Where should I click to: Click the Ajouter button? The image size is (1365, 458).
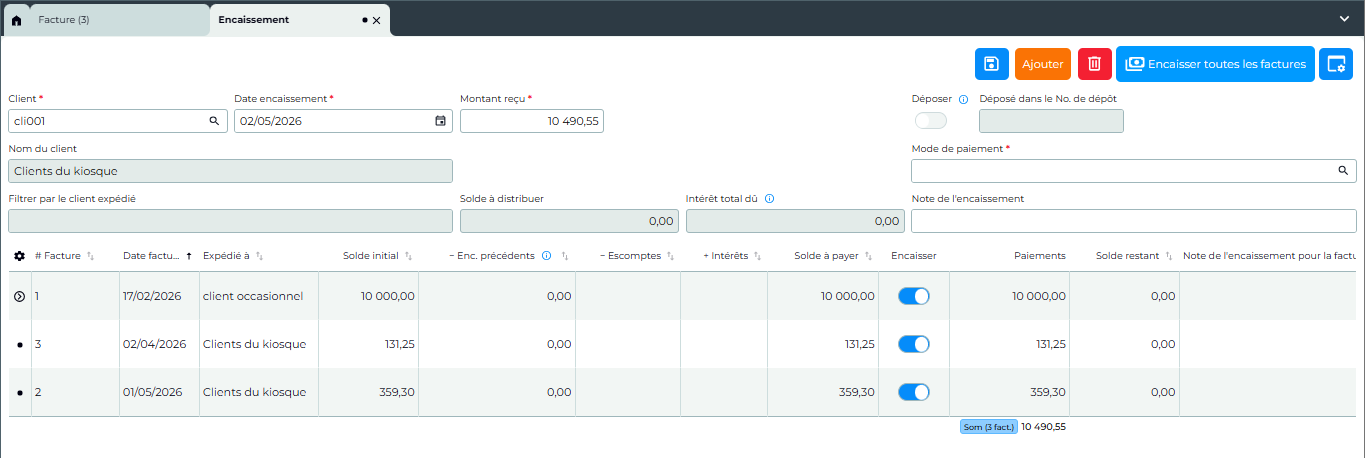click(1042, 64)
